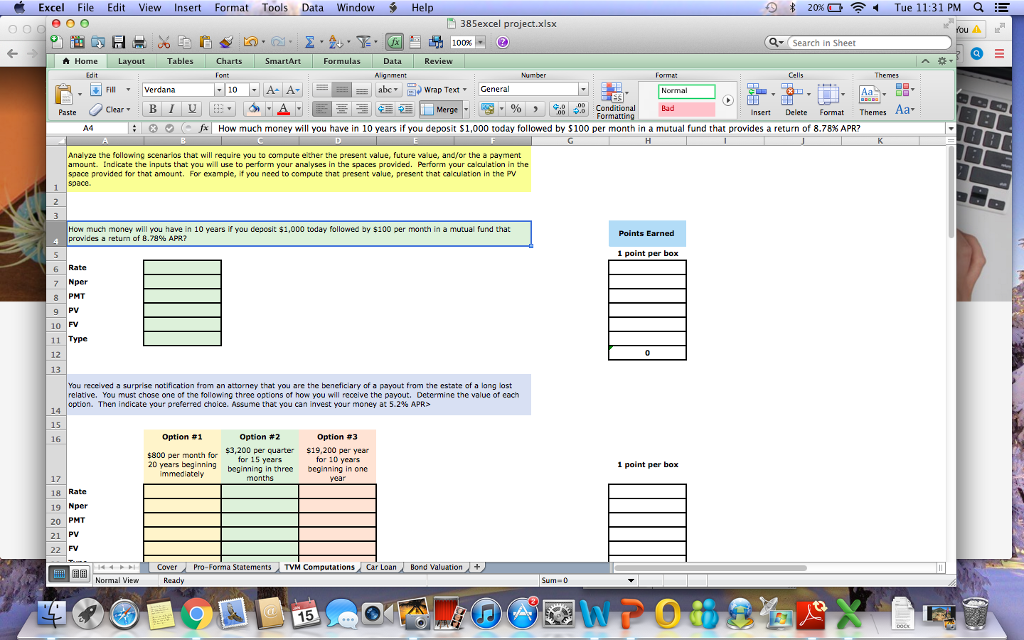Expand the cell styles gallery arrow
This screenshot has height=640, width=1024.
coord(728,100)
